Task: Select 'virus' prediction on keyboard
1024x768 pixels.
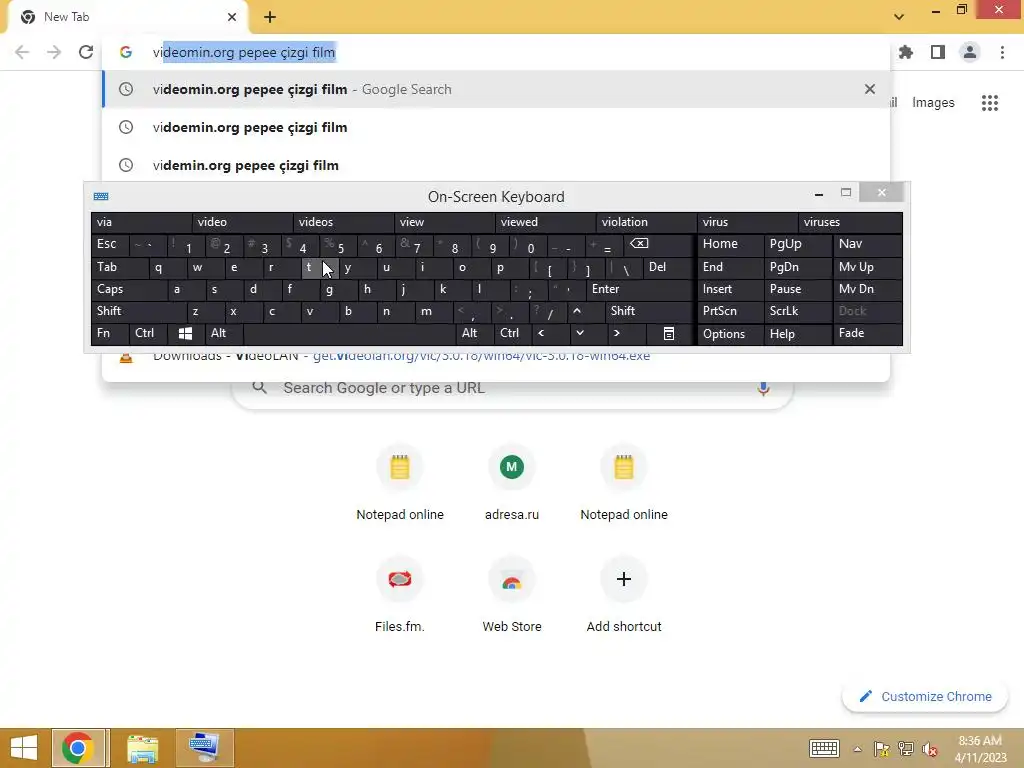Action: click(x=747, y=222)
